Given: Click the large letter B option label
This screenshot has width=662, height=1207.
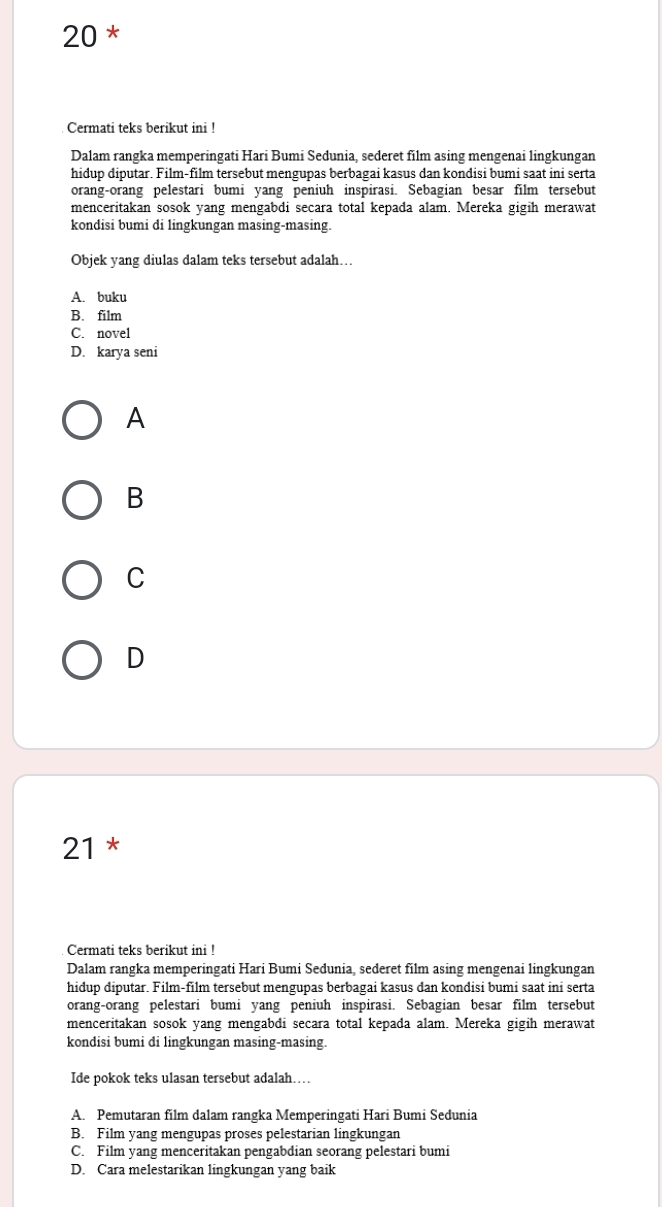Looking at the screenshot, I should click(x=136, y=500).
